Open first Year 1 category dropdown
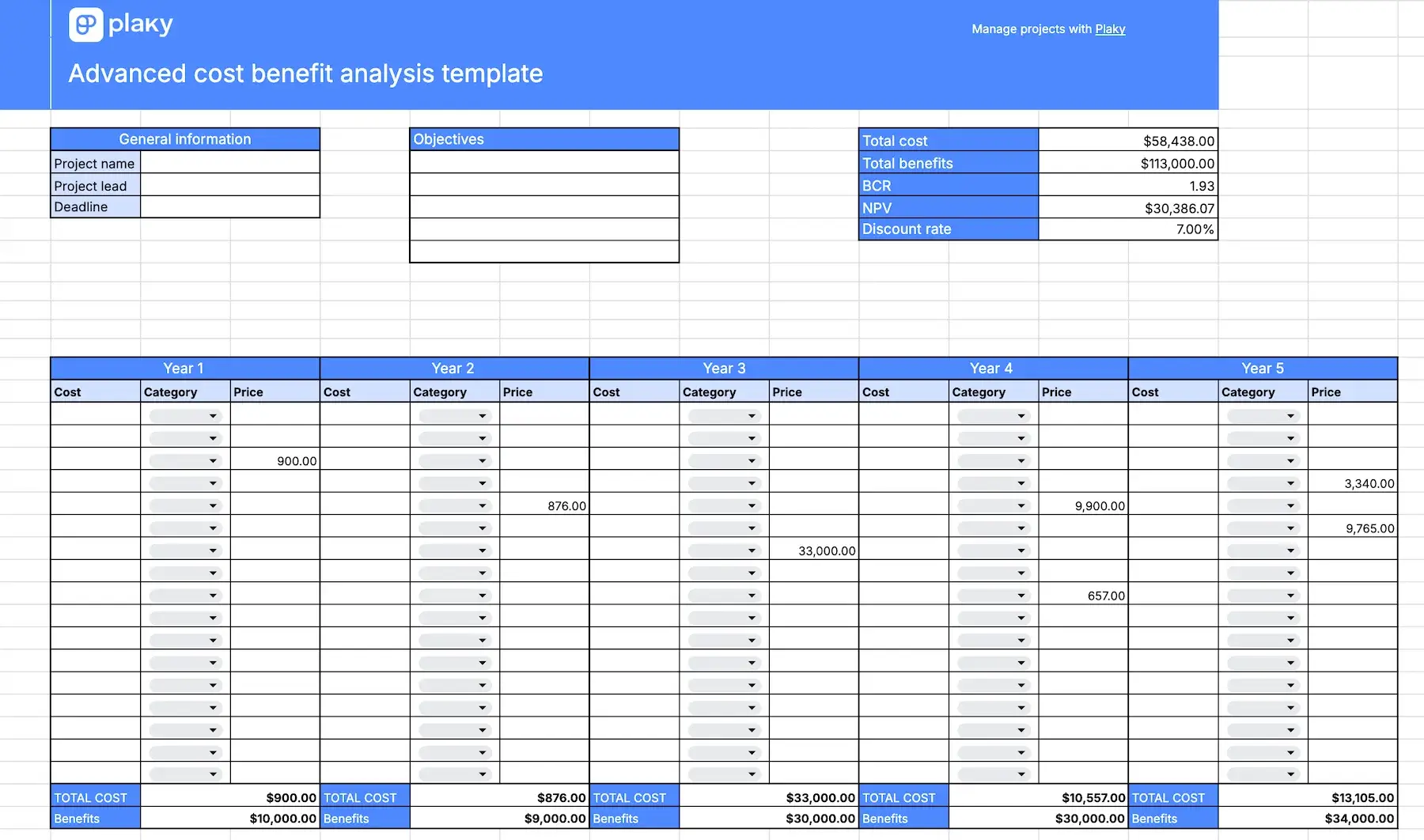The image size is (1424, 840). click(x=184, y=415)
